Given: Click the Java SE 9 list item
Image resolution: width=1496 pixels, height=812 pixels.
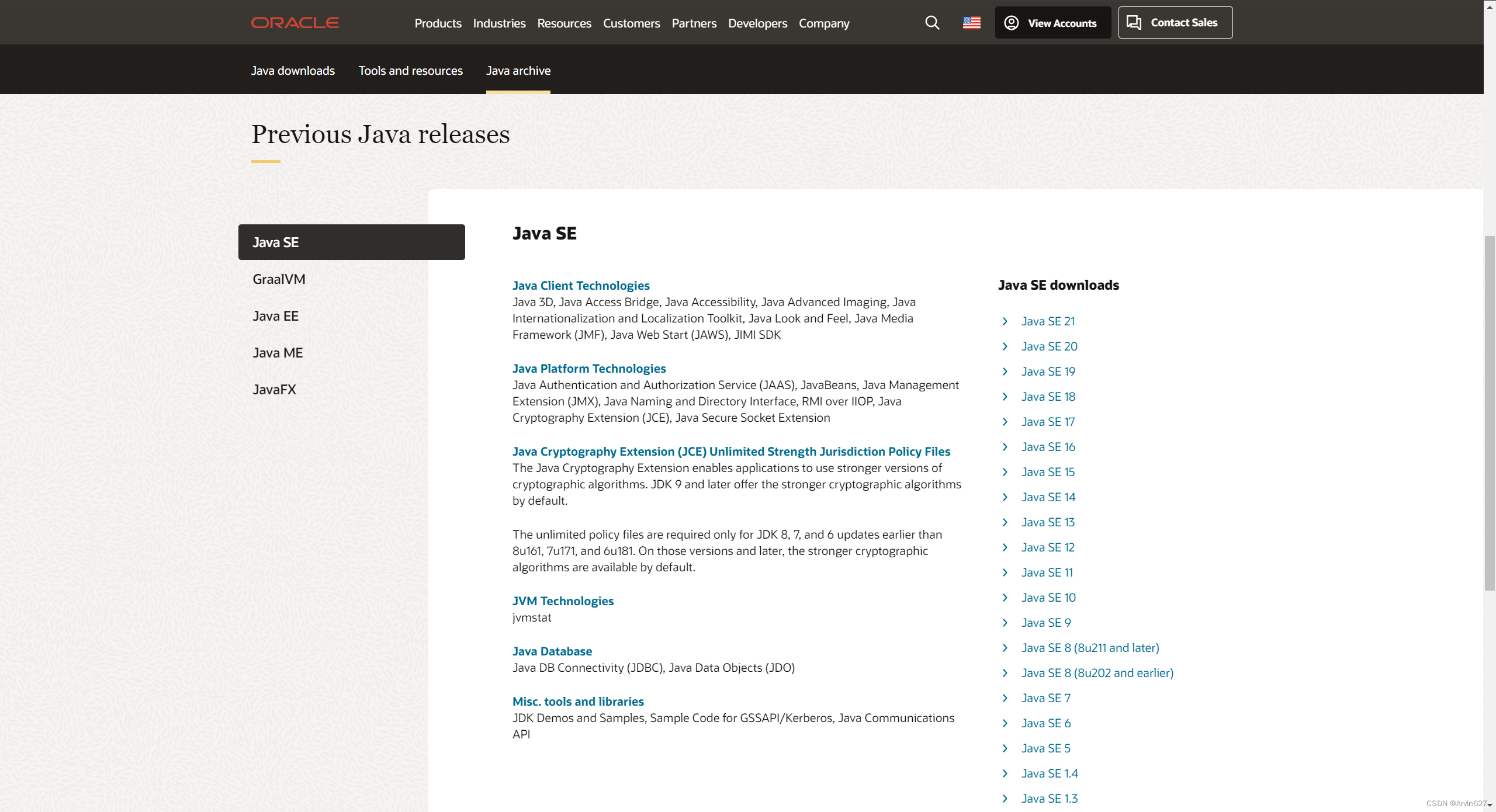Looking at the screenshot, I should [1046, 622].
